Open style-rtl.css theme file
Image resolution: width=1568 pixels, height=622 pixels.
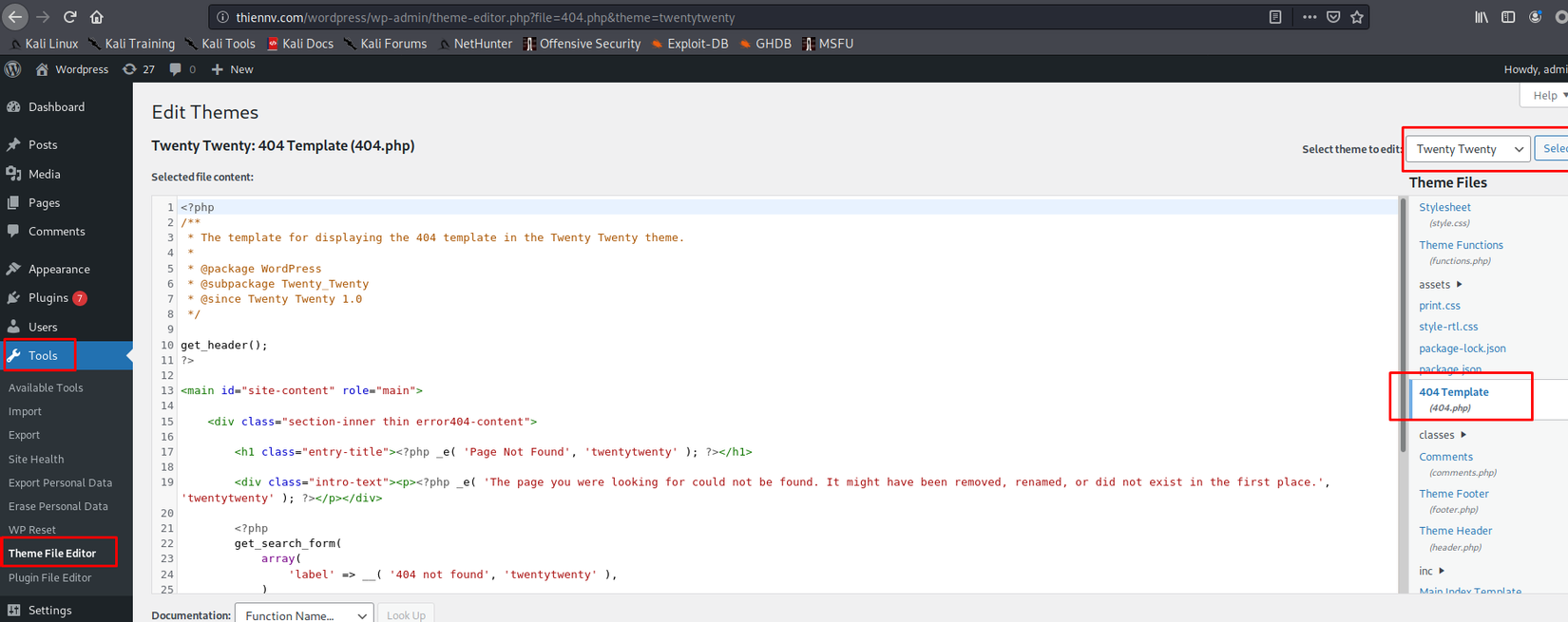point(1448,327)
